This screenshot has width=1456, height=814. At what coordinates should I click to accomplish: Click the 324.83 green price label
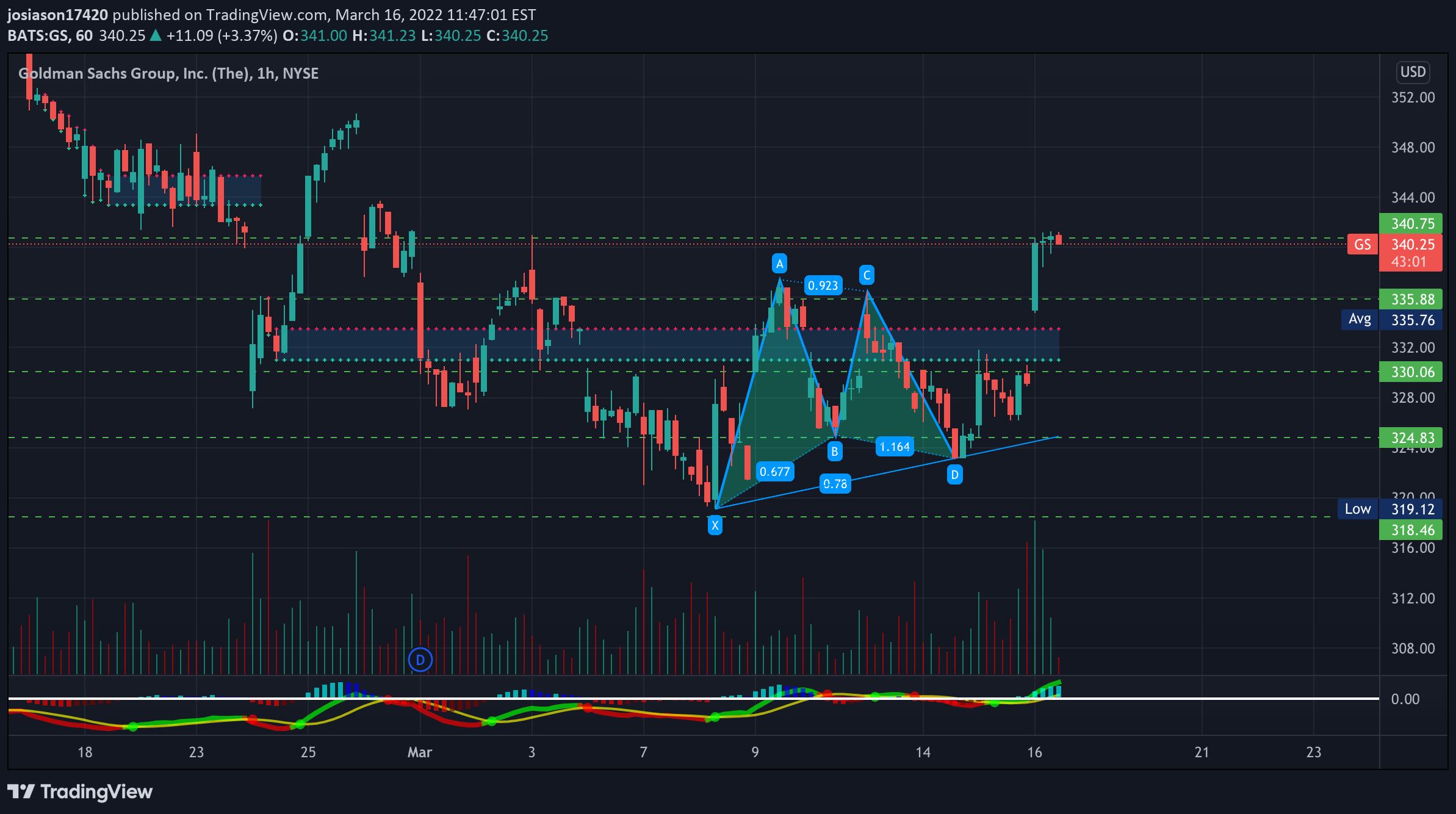[1410, 438]
